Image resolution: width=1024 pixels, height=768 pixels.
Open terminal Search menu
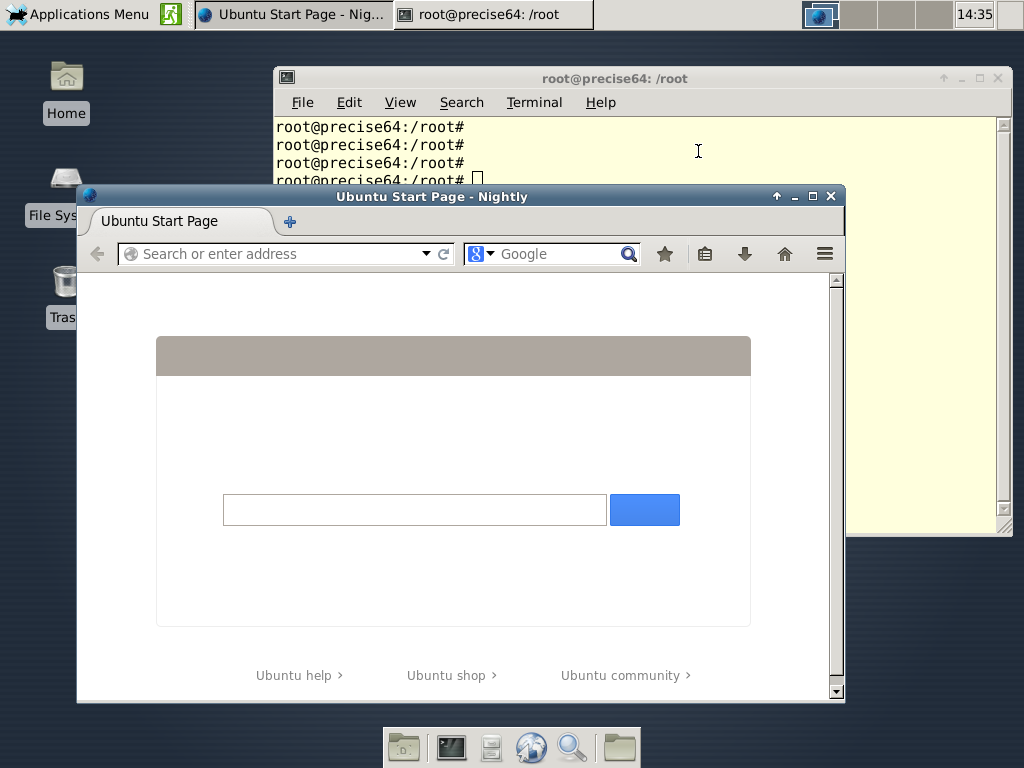[x=462, y=103]
